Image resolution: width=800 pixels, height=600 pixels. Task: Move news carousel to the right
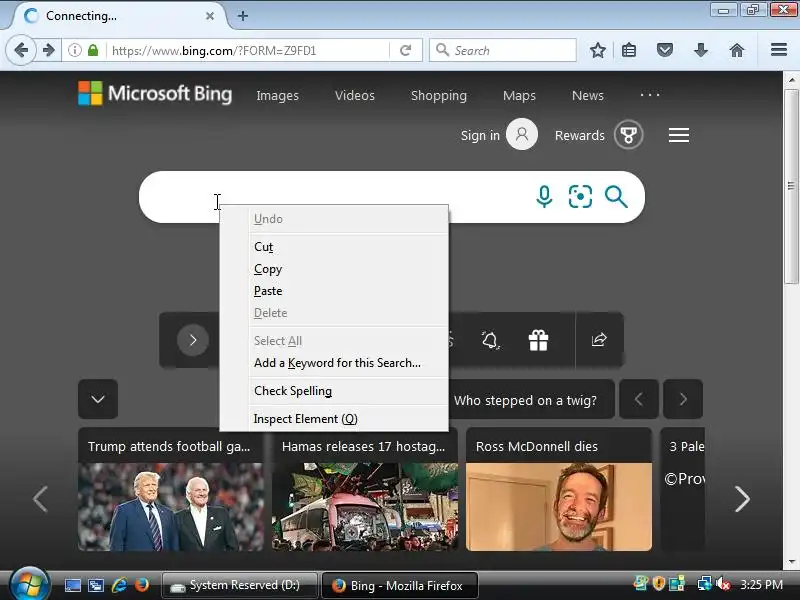coord(742,498)
